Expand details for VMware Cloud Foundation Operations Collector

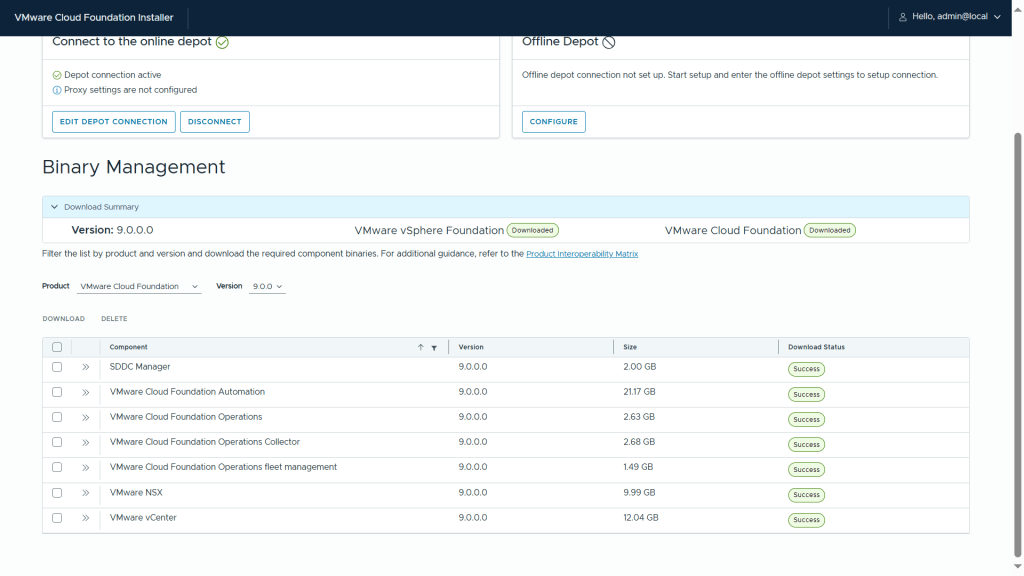pos(86,442)
